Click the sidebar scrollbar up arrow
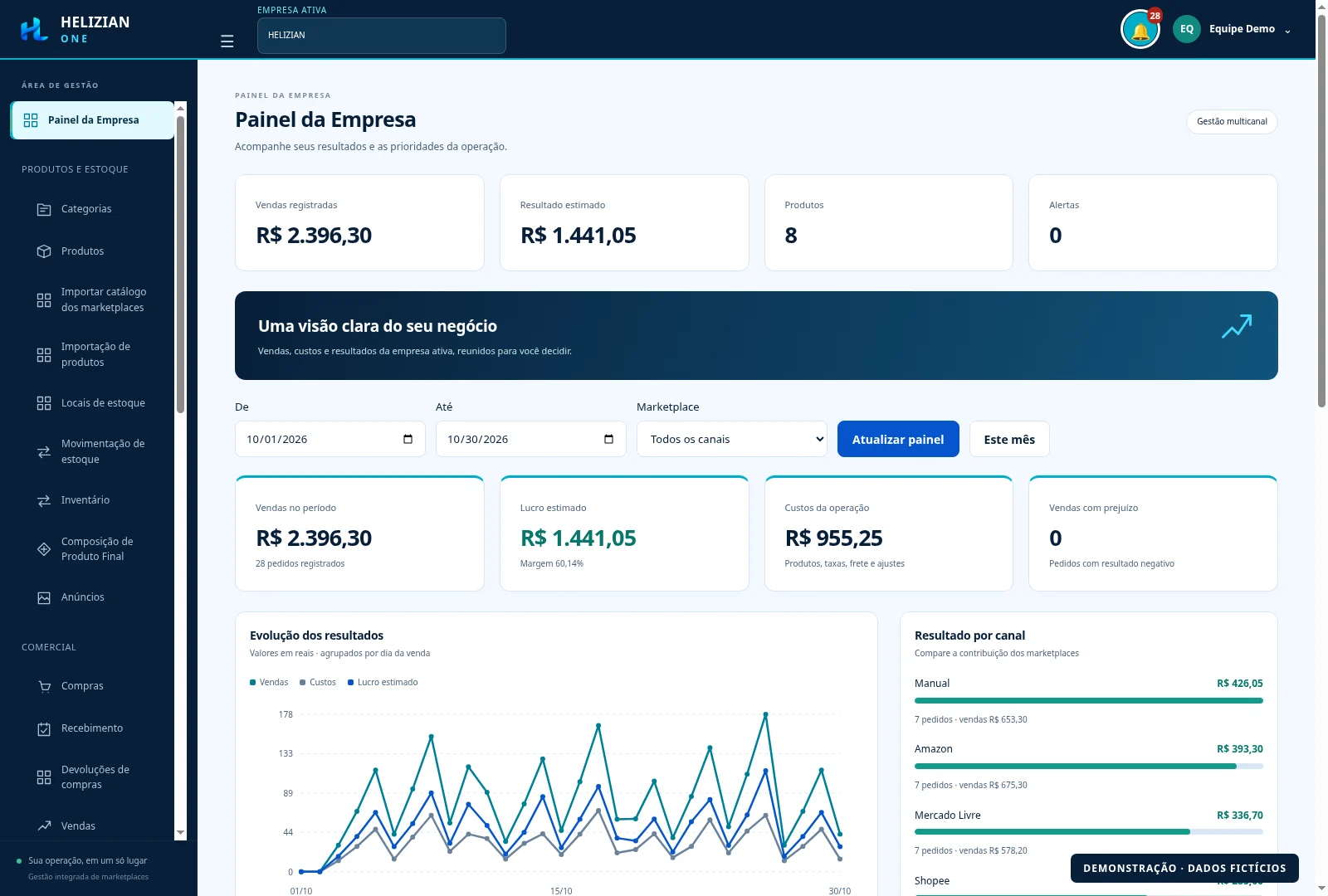This screenshot has height=896, width=1328. click(180, 108)
